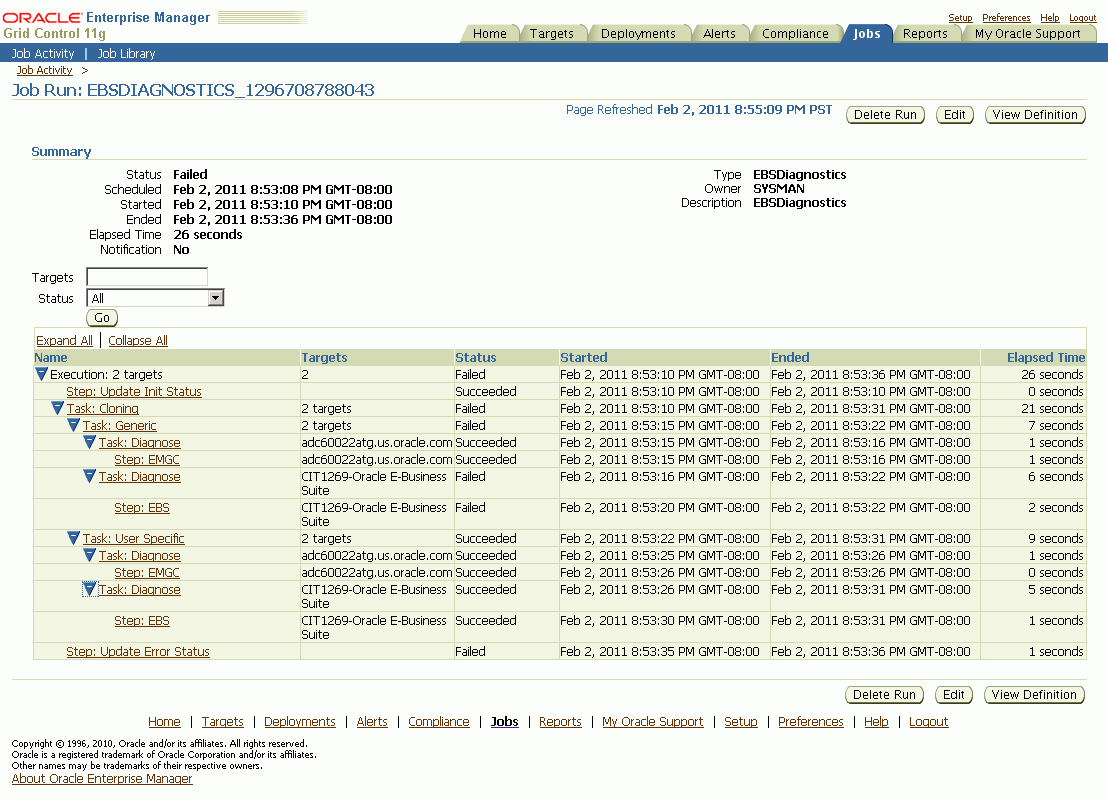Click the footer Setup link
This screenshot has height=799, width=1108.
(x=741, y=721)
